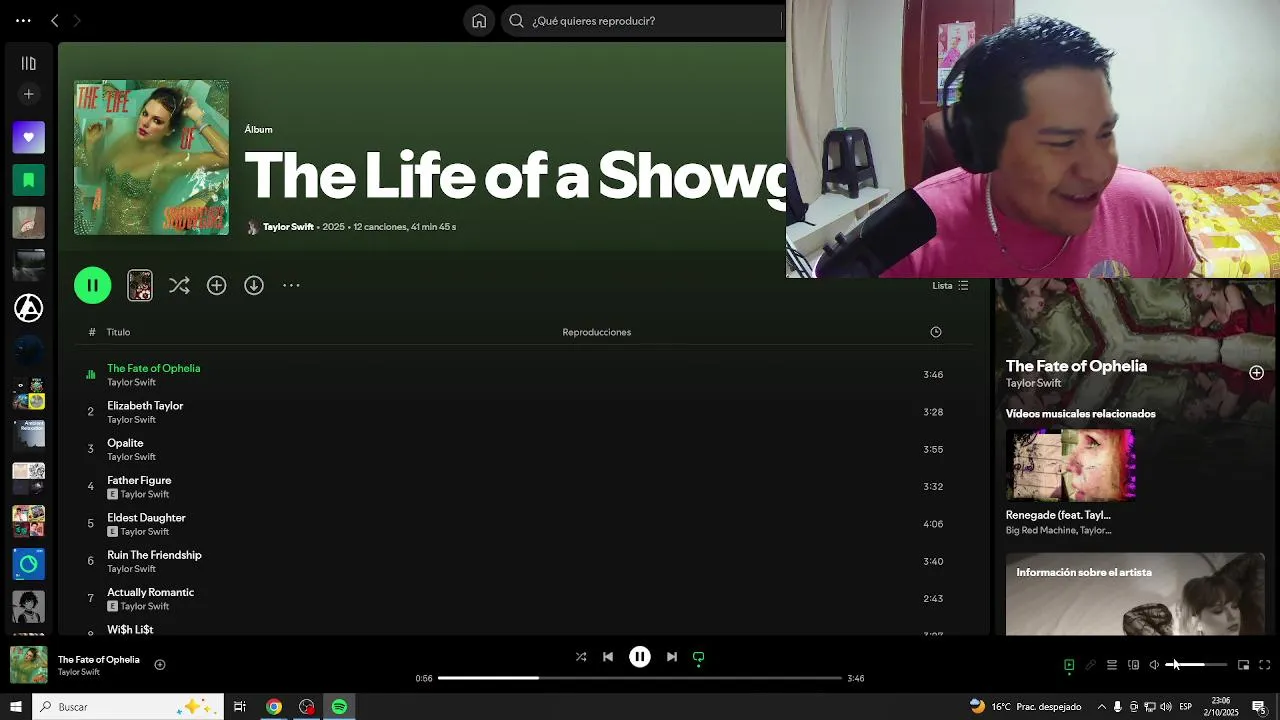The height and width of the screenshot is (720, 1280).
Task: Click the Windows taskbar Buscar search box
Action: pos(128,707)
